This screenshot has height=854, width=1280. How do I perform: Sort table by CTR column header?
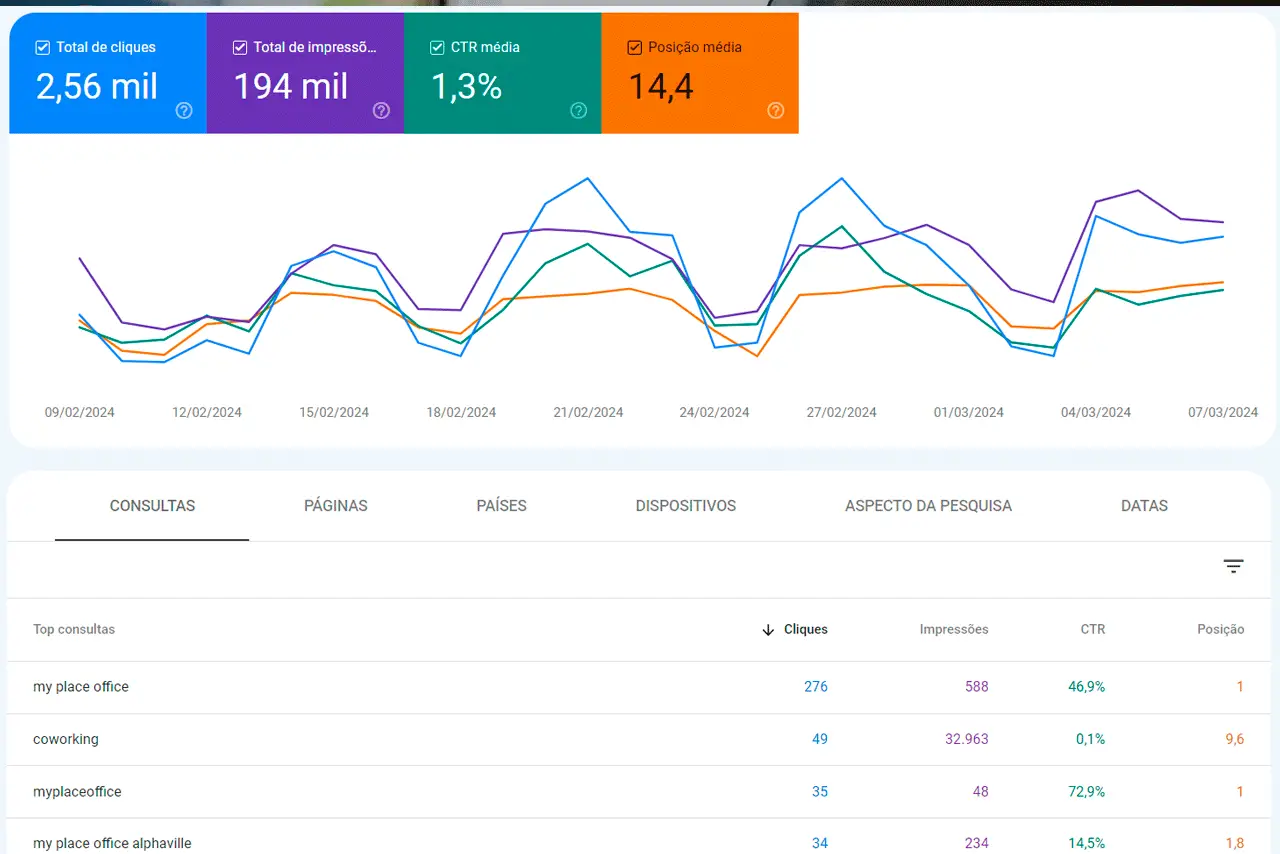click(1093, 630)
